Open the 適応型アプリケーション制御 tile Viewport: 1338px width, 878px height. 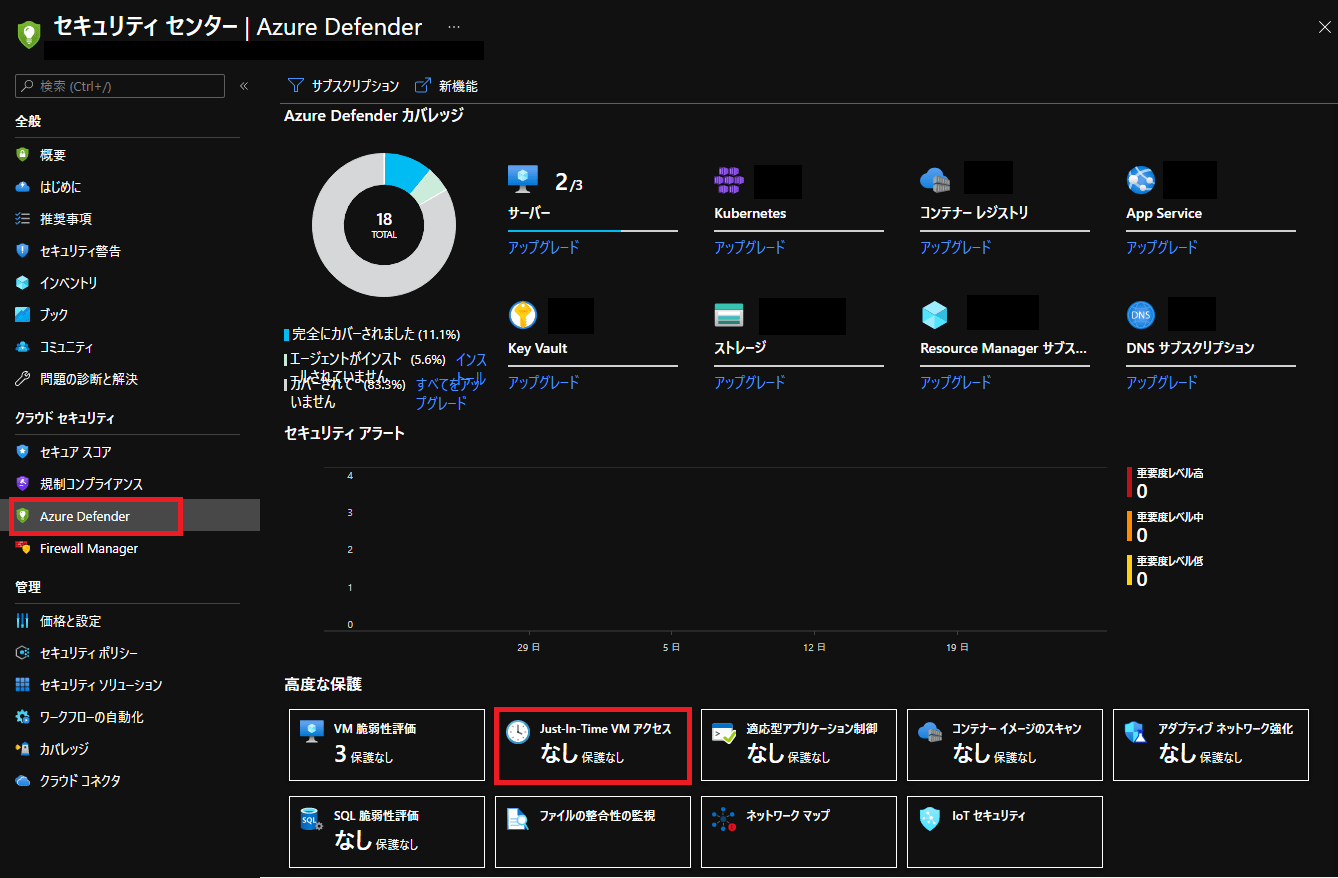point(799,744)
